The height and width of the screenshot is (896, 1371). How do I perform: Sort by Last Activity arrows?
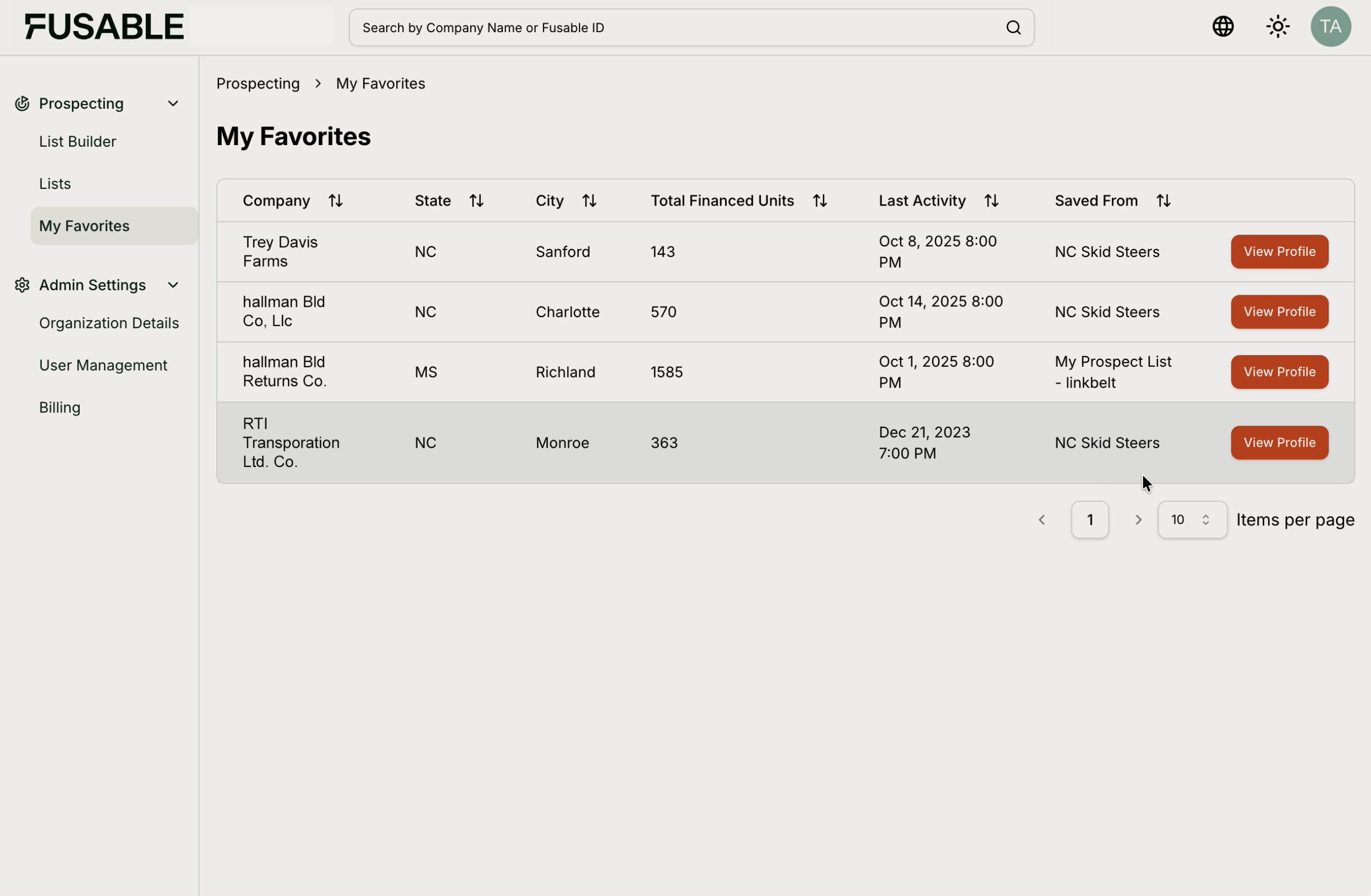991,200
